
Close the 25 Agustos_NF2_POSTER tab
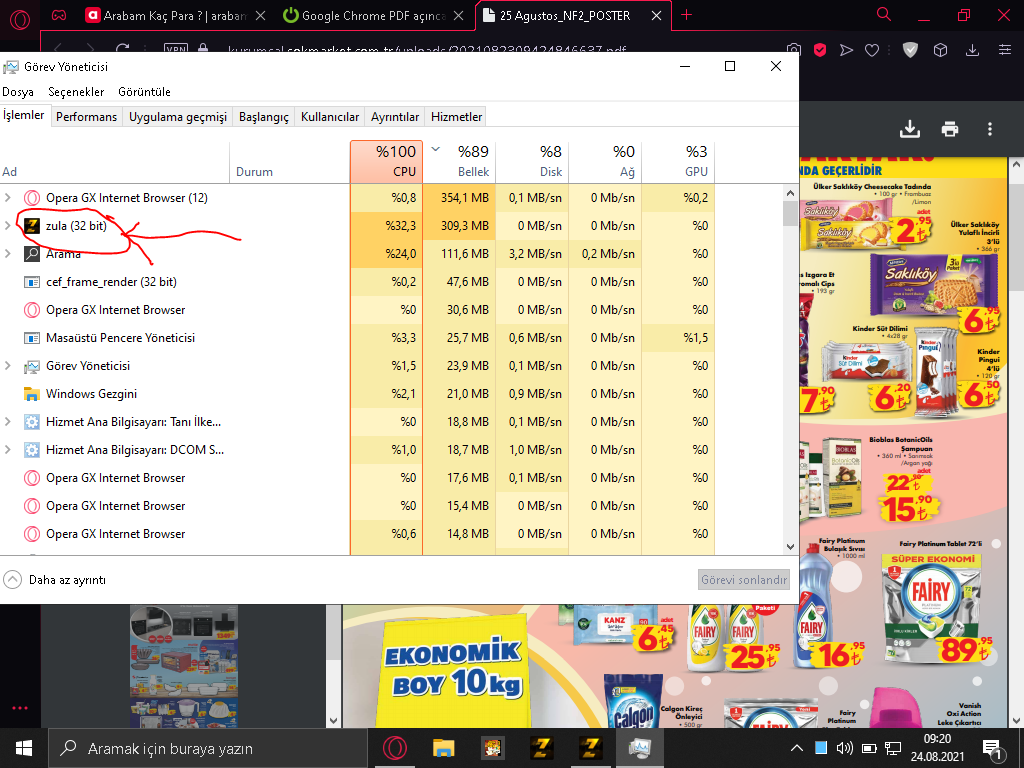coord(656,16)
